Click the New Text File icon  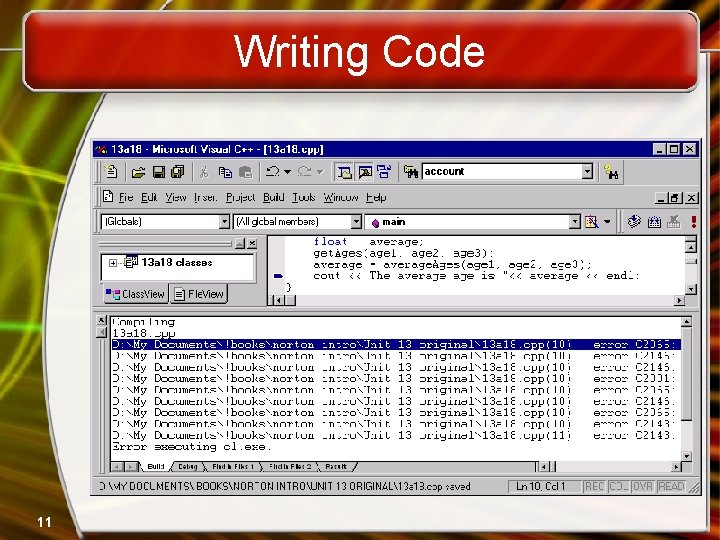point(111,172)
